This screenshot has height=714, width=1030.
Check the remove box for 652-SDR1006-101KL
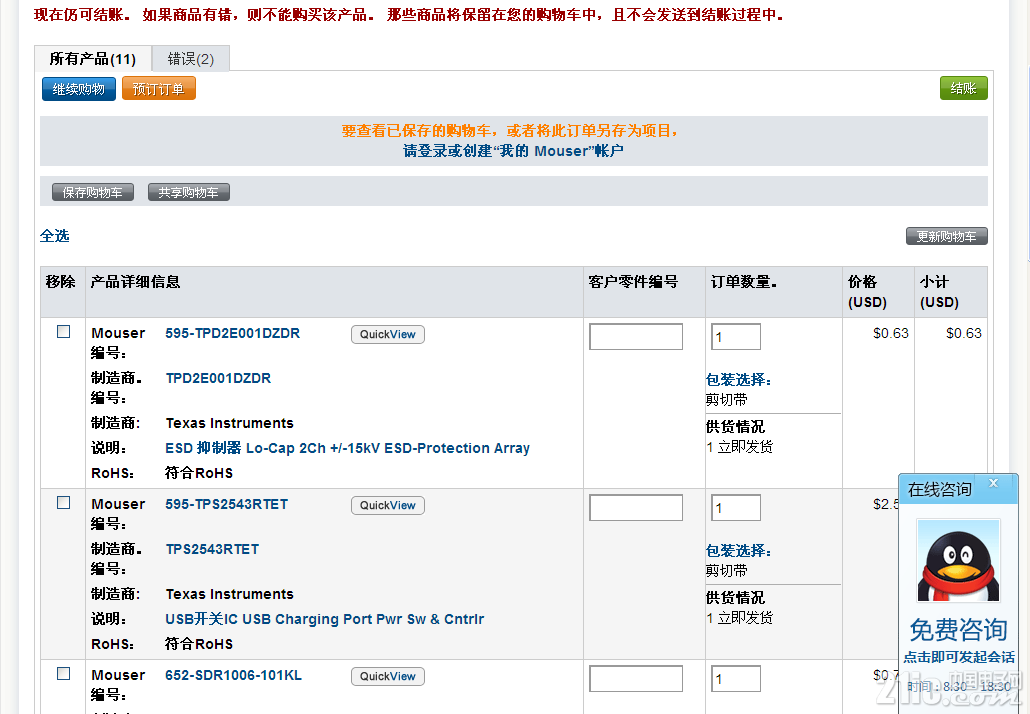point(64,673)
